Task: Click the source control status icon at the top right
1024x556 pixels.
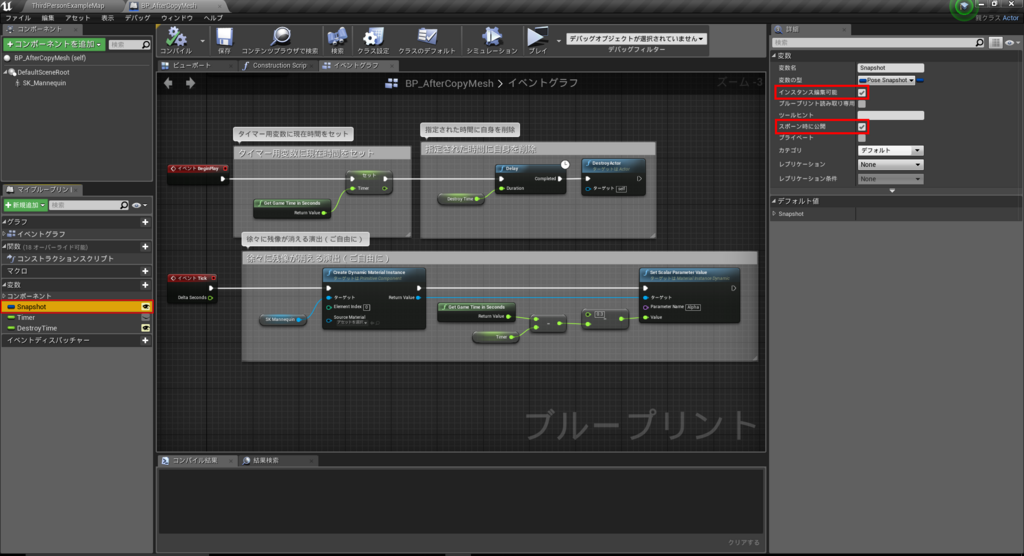Action: [964, 8]
